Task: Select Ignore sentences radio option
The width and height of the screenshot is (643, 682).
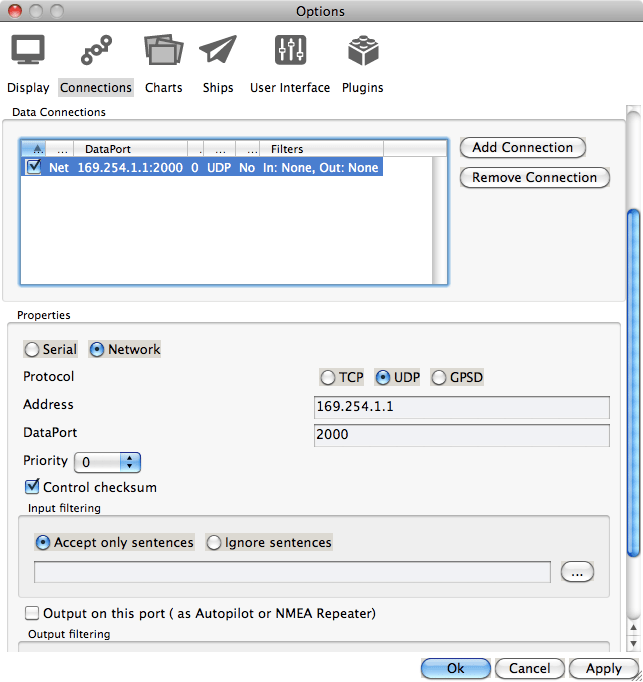Action: tap(214, 543)
